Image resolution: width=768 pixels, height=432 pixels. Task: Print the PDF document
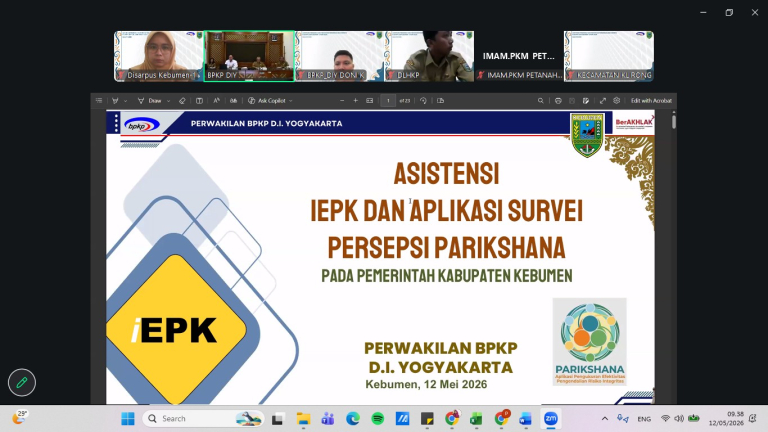558,100
